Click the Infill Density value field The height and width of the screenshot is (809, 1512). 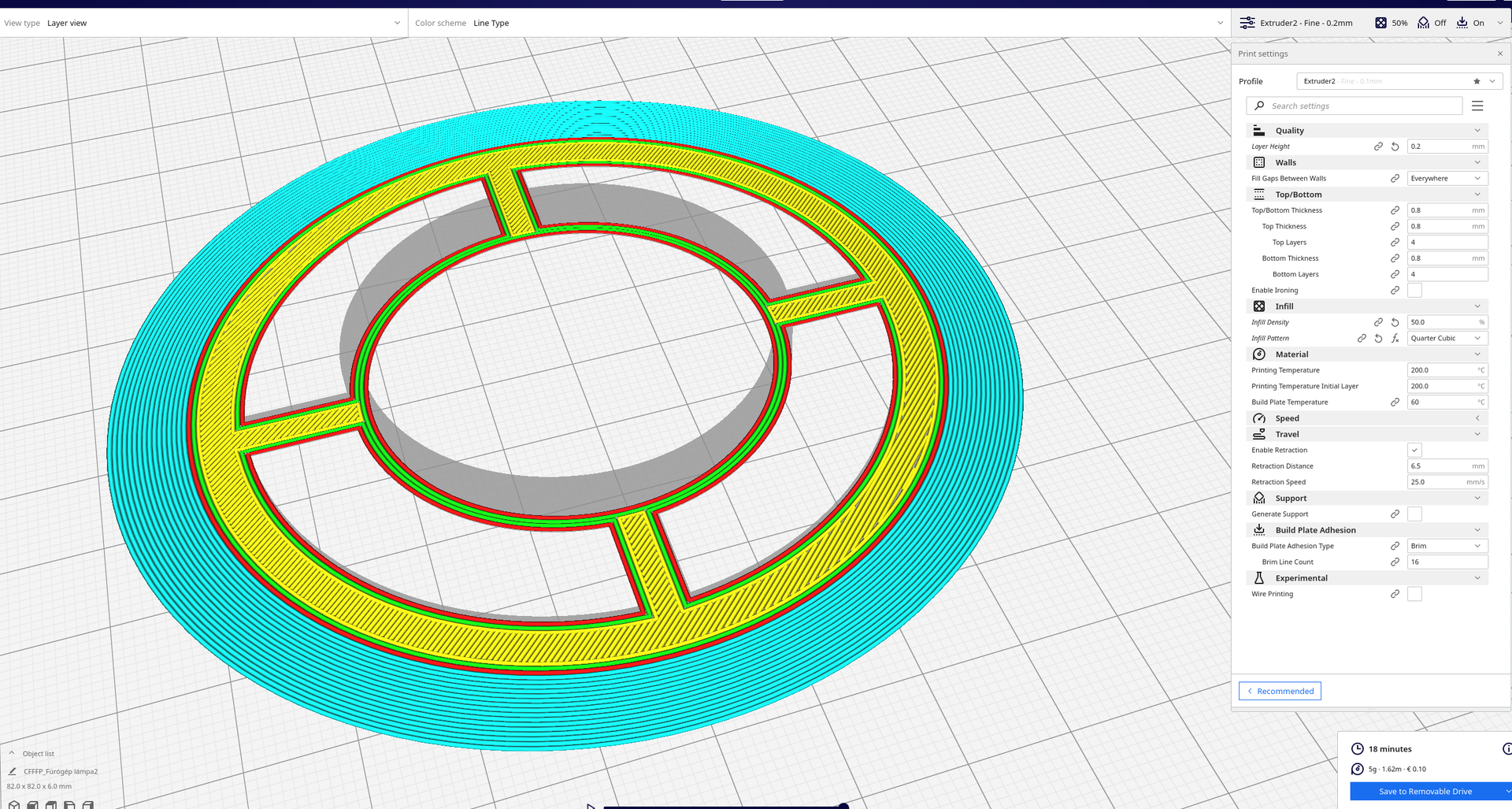pyautogui.click(x=1447, y=322)
